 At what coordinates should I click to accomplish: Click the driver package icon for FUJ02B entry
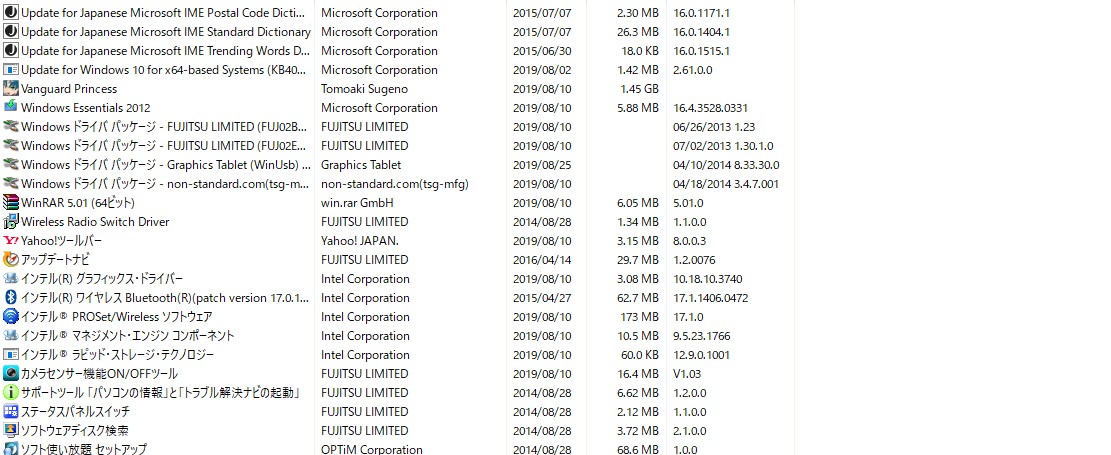click(11, 127)
